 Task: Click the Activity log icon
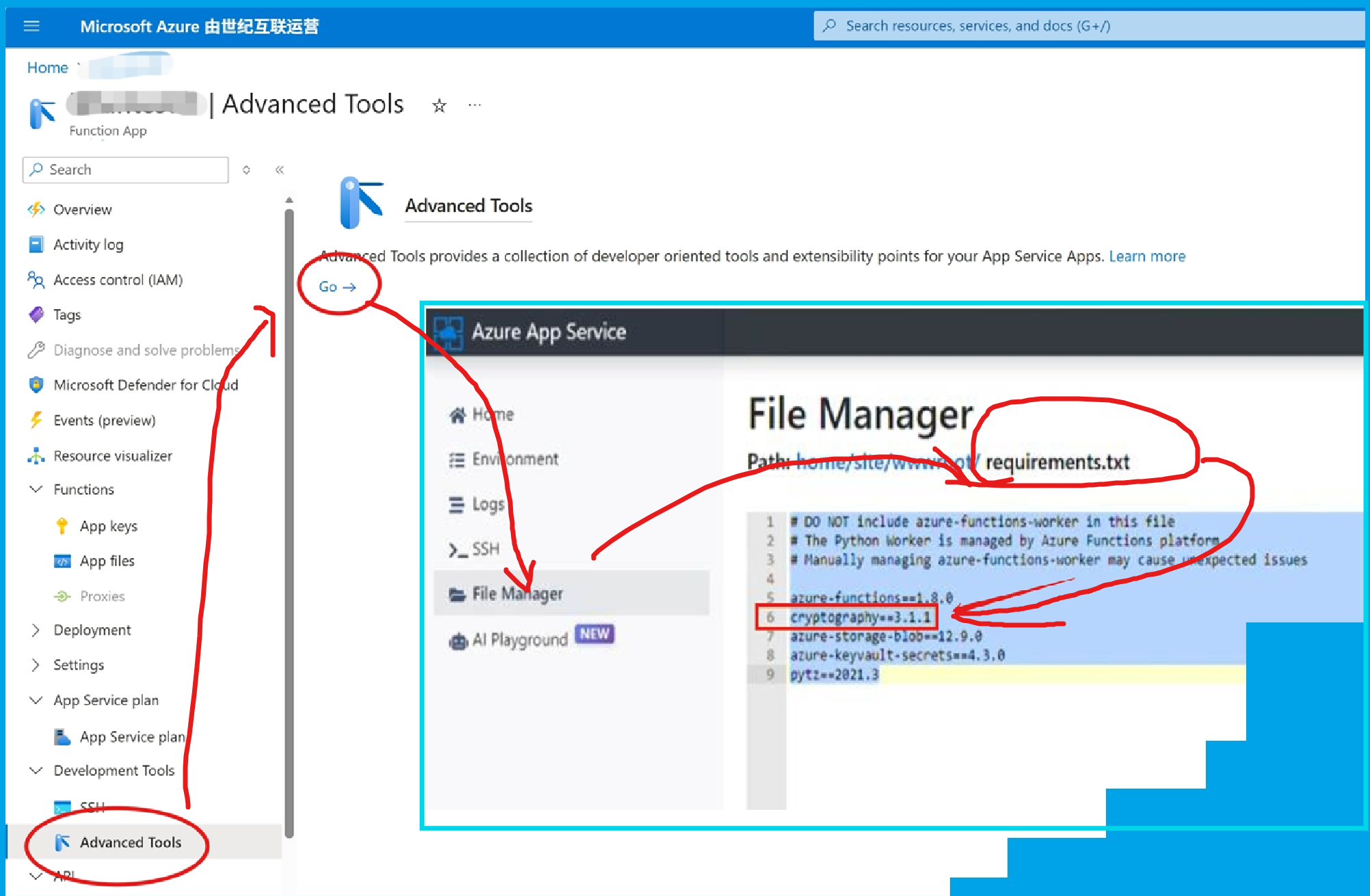(x=36, y=244)
